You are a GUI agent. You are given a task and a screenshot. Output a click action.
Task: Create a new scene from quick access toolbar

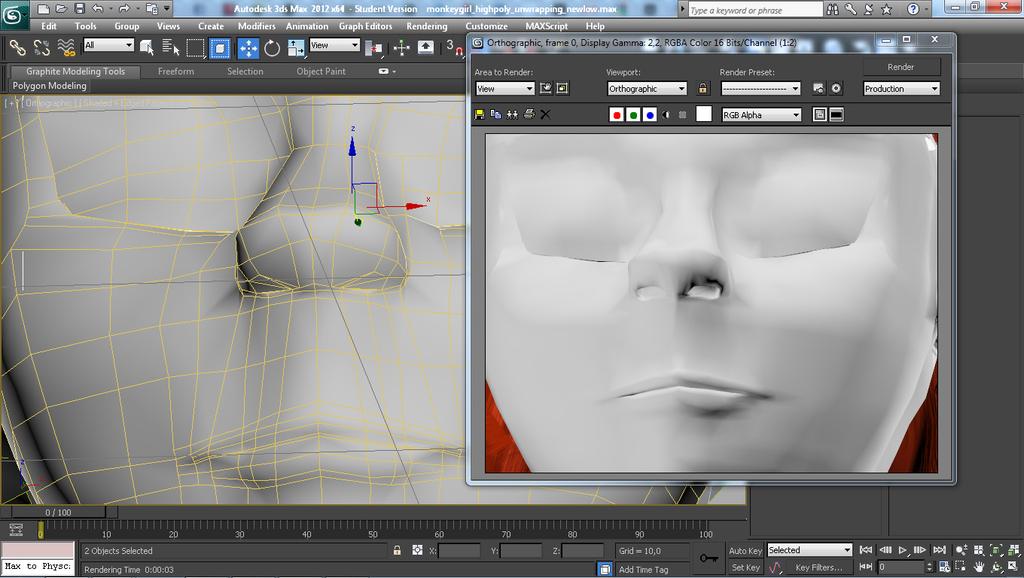43,8
